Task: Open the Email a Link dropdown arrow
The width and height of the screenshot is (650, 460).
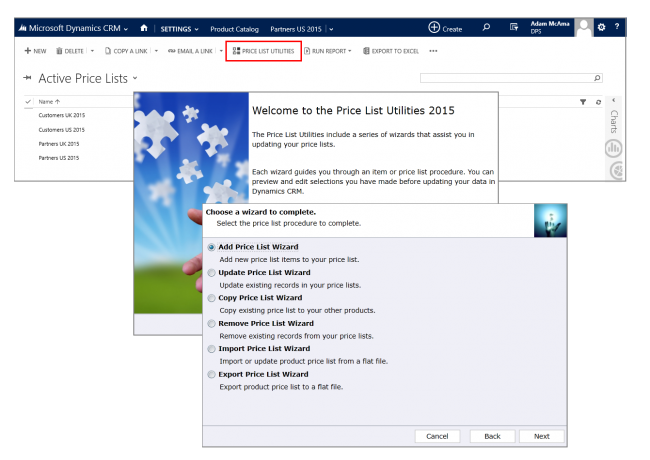Action: [x=221, y=51]
